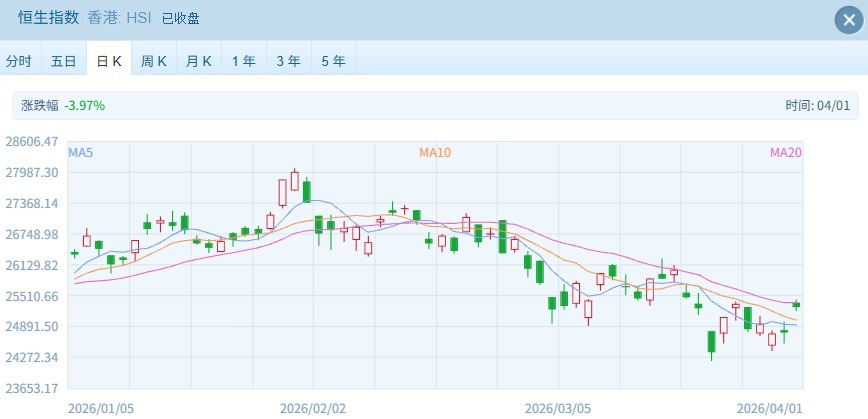Select the 日K tab
This screenshot has width=868, height=419.
(x=109, y=61)
